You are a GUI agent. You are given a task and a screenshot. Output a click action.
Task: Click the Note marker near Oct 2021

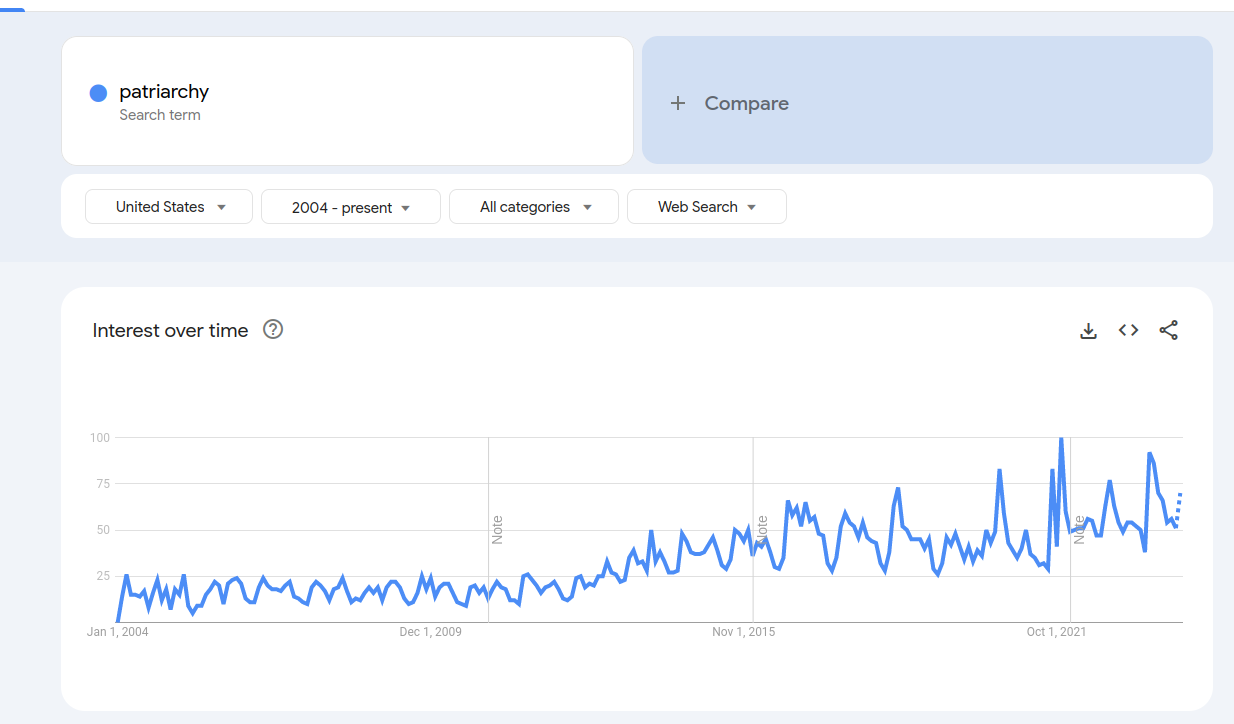click(x=1079, y=530)
